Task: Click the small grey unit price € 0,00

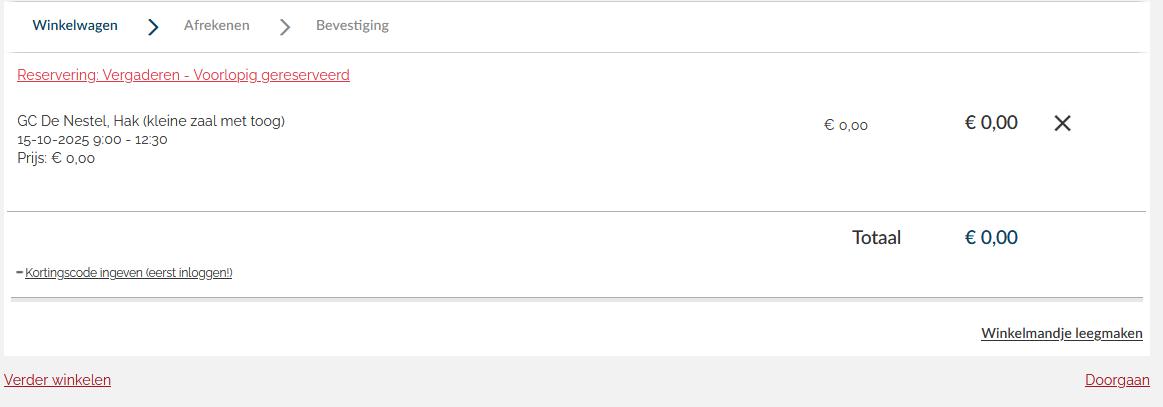Action: (x=845, y=126)
